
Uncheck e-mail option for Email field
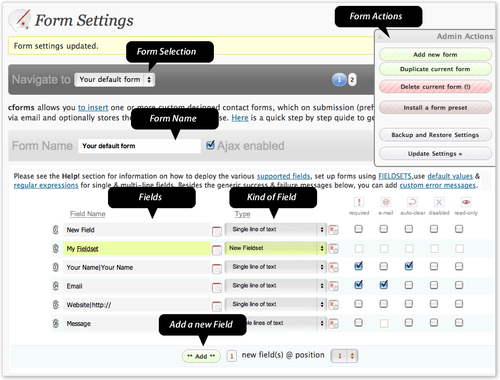pos(384,285)
